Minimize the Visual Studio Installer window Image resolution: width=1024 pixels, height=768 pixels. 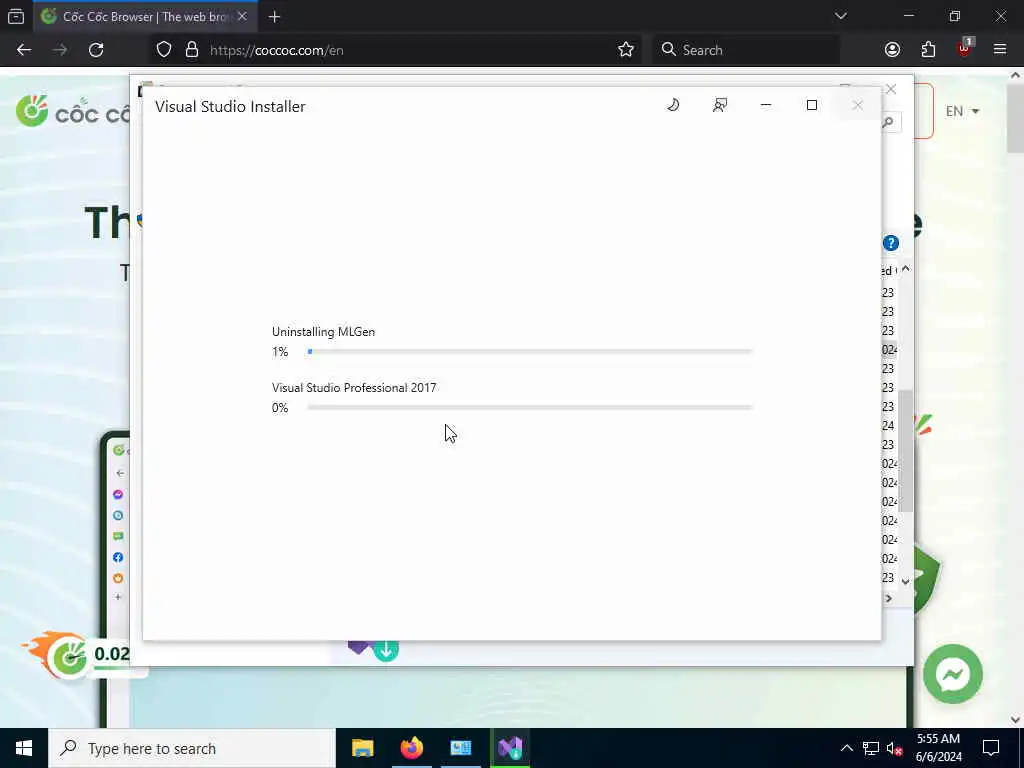pos(766,105)
